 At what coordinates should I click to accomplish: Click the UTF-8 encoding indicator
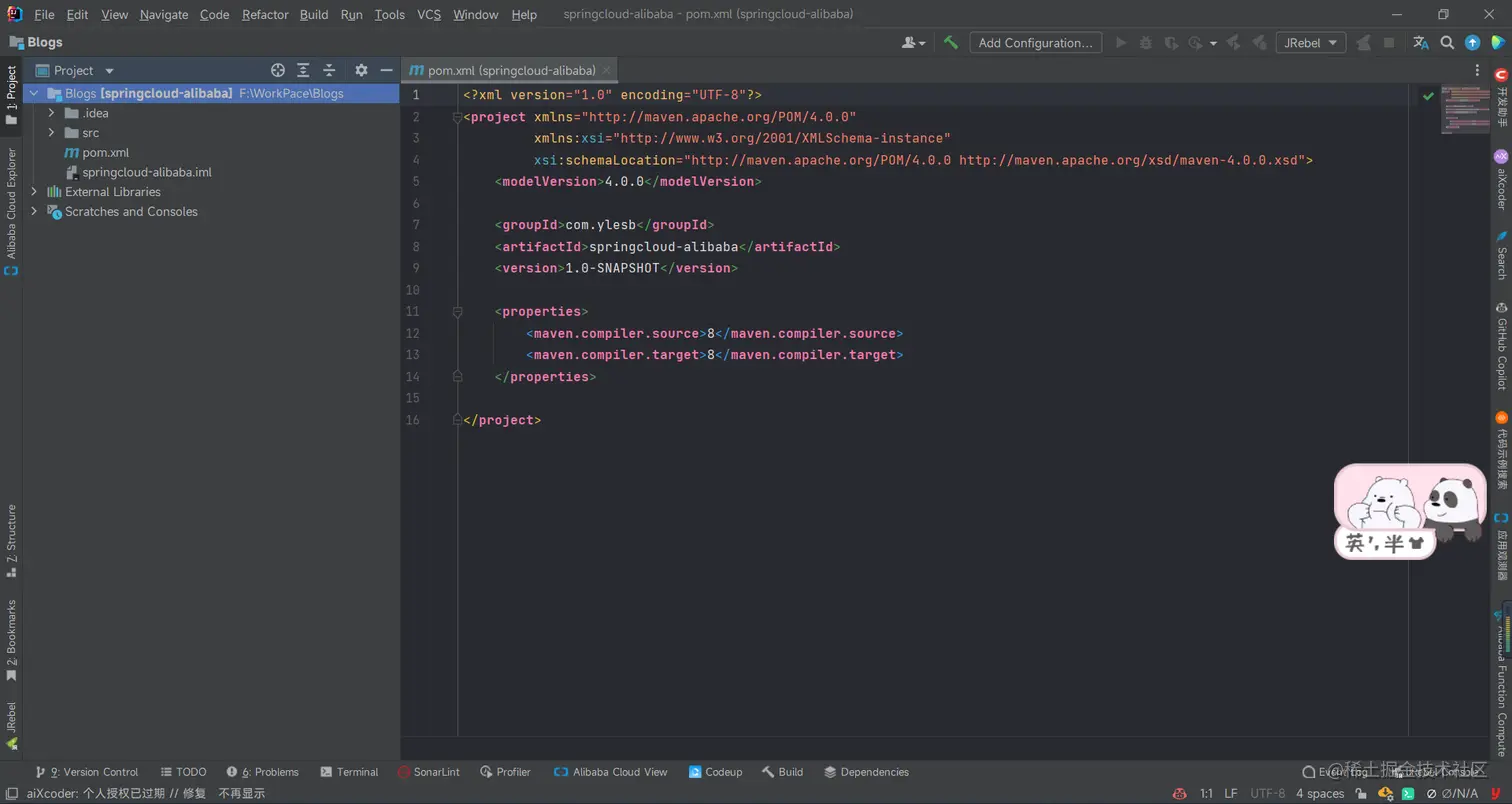pos(1268,794)
